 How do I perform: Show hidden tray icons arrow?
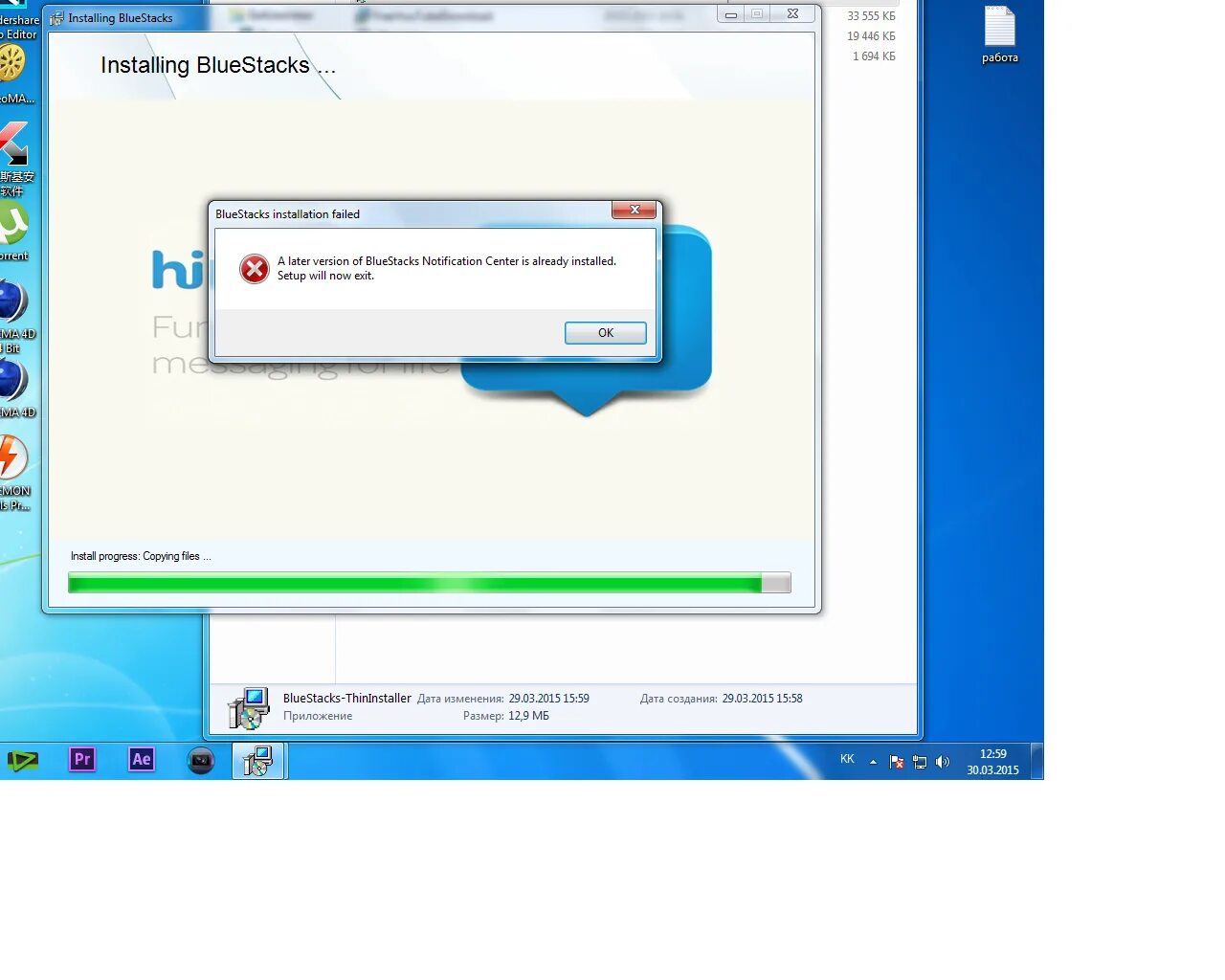click(x=873, y=762)
